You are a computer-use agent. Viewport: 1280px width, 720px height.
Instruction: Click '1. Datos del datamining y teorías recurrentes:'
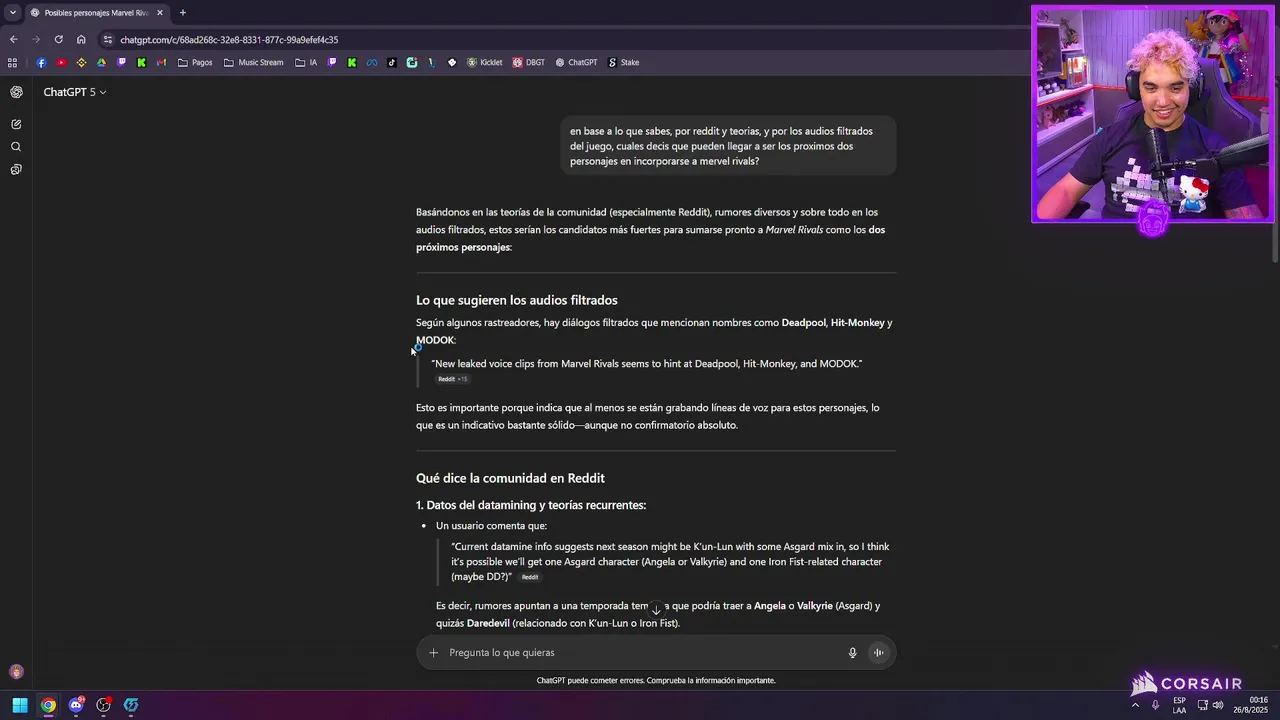pyautogui.click(x=531, y=505)
